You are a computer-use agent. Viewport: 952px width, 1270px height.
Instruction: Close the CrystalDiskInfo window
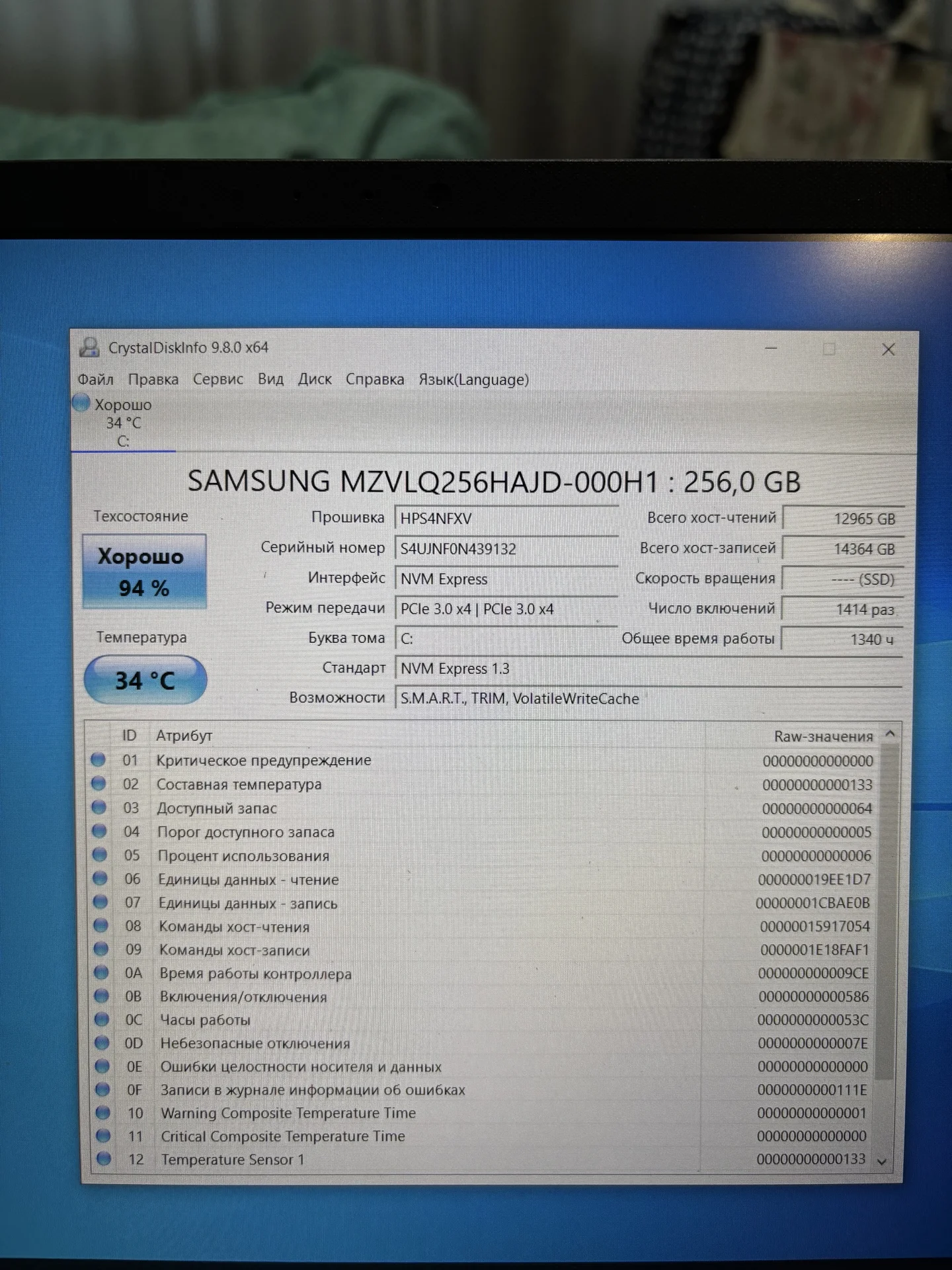[x=889, y=349]
